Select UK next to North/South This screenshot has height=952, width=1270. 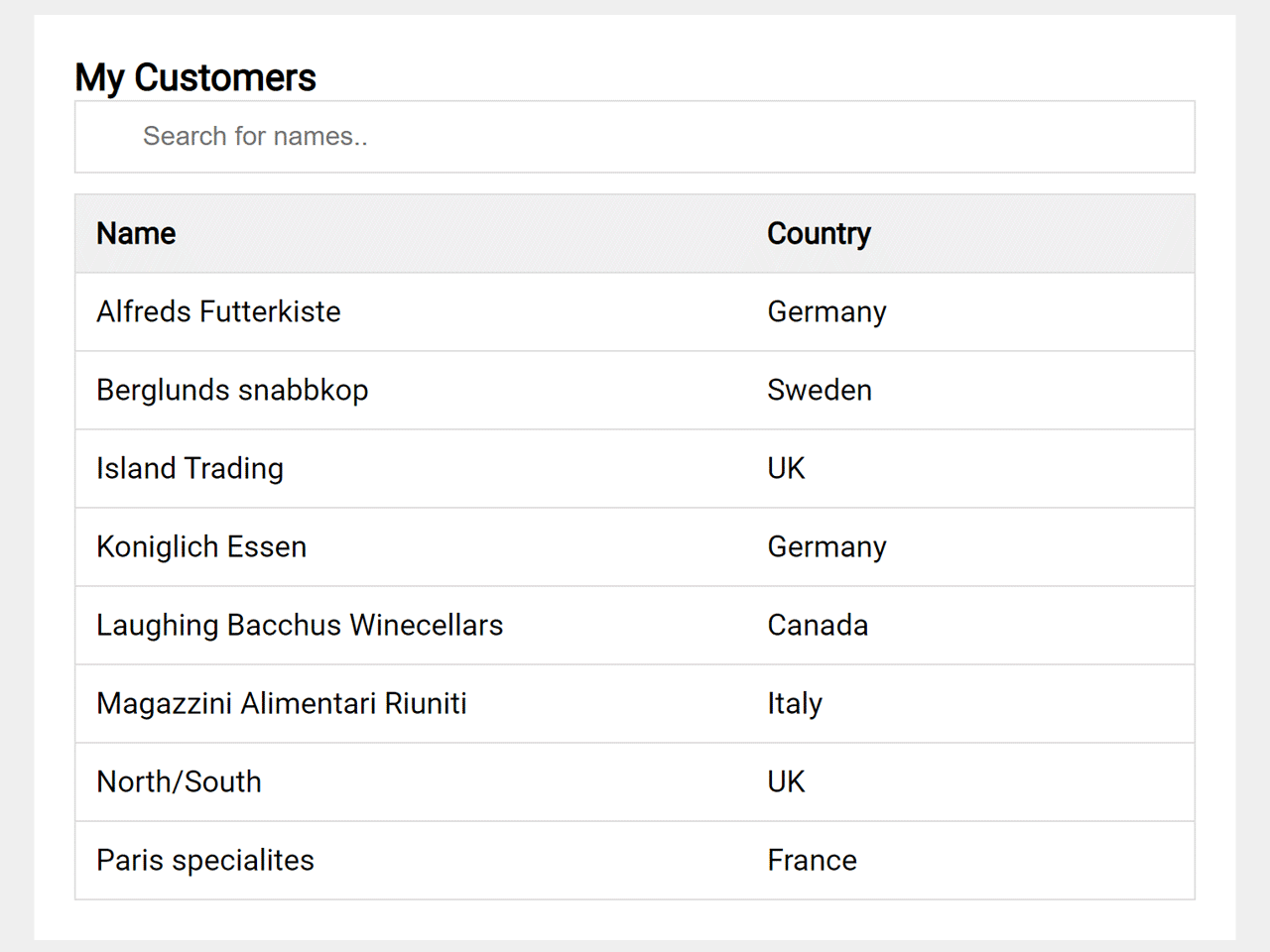point(786,782)
